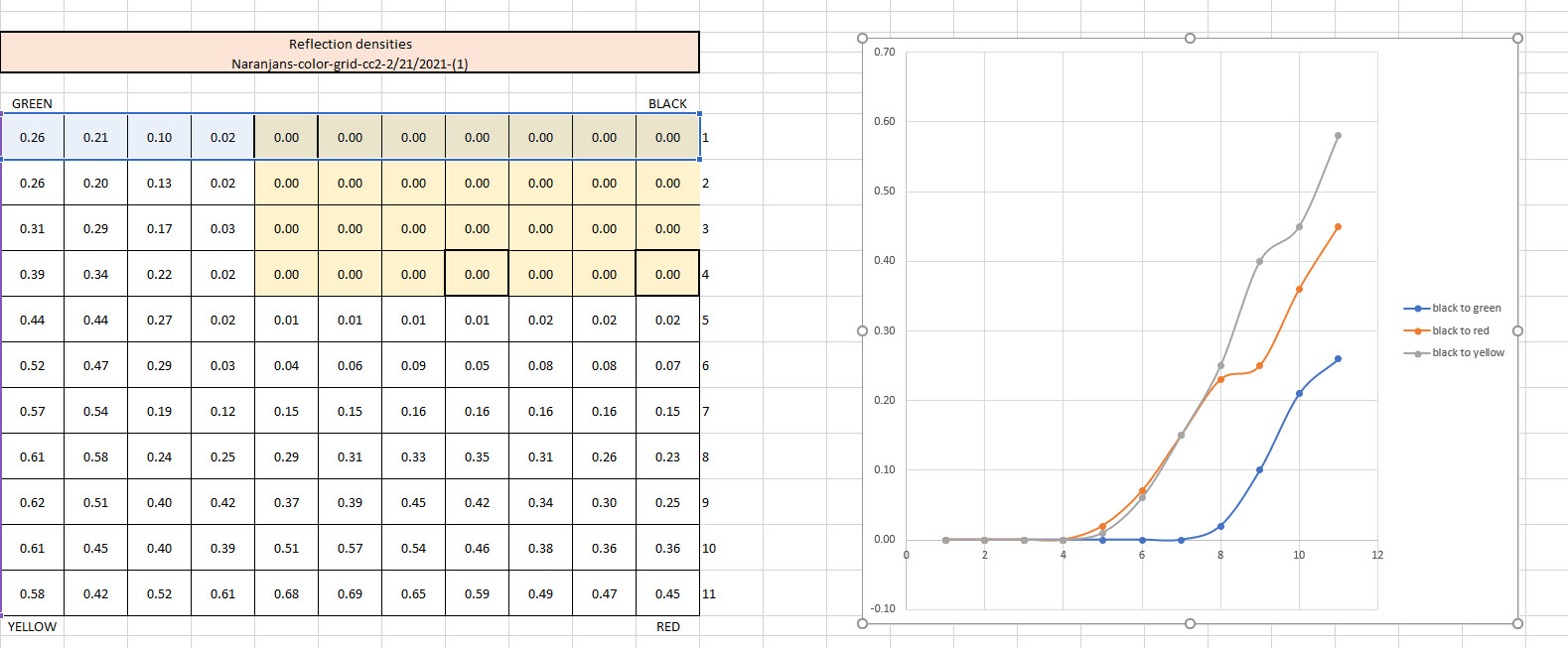Select the "black to yellow" legend entry
This screenshot has height=648, width=1568.
point(1455,352)
